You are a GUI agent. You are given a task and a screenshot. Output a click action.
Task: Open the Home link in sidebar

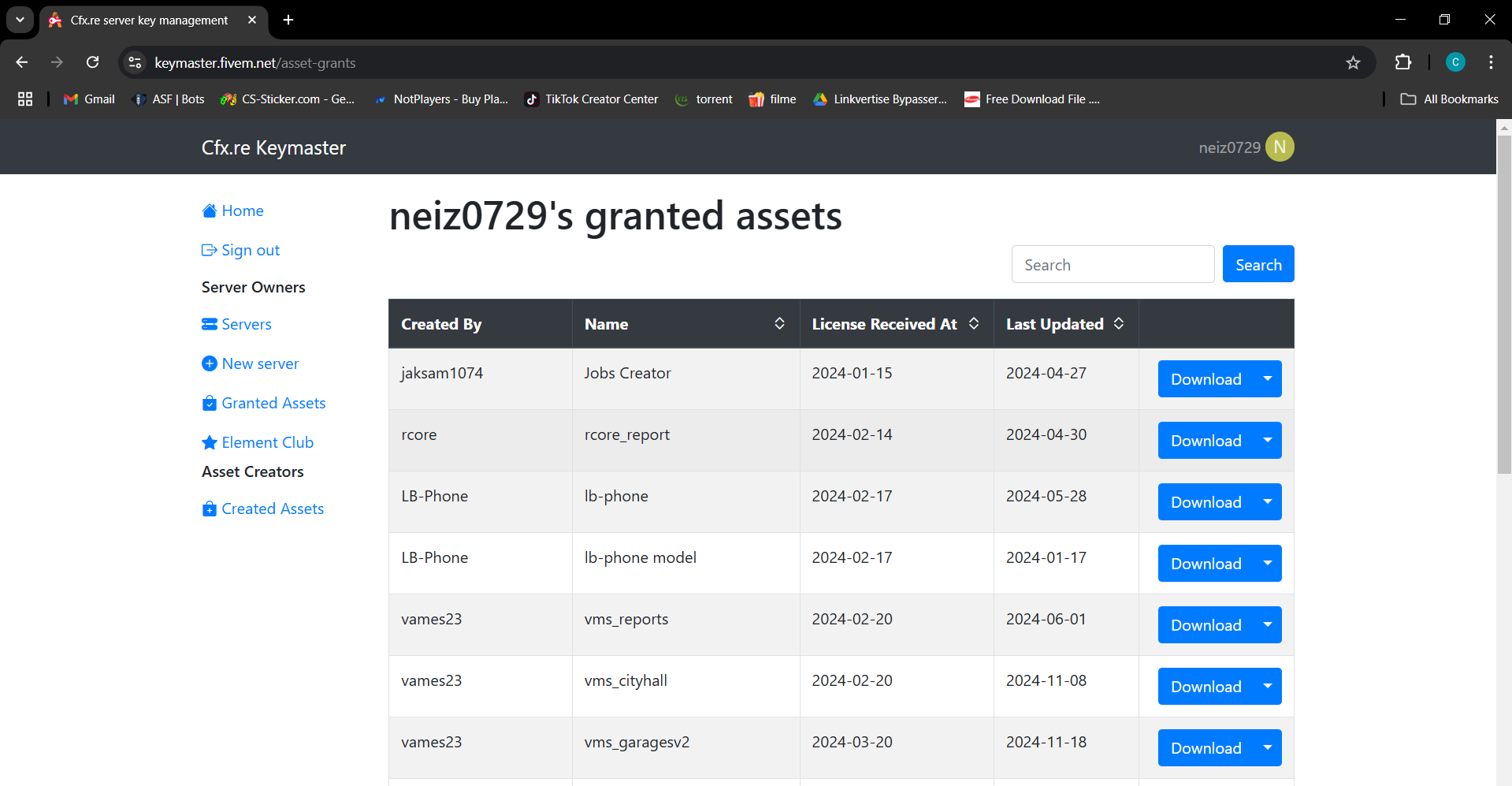pyautogui.click(x=243, y=210)
